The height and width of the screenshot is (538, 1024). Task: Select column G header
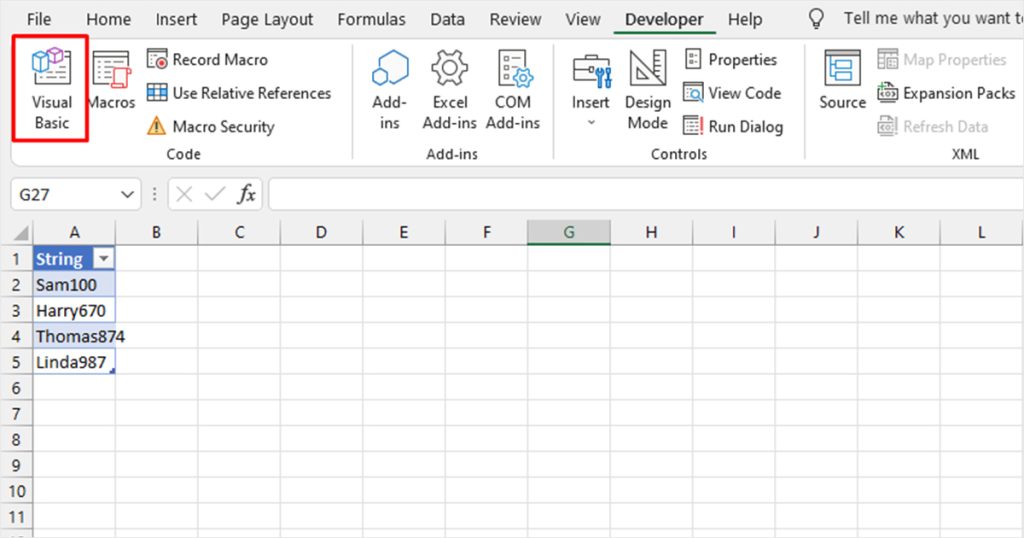pos(569,232)
